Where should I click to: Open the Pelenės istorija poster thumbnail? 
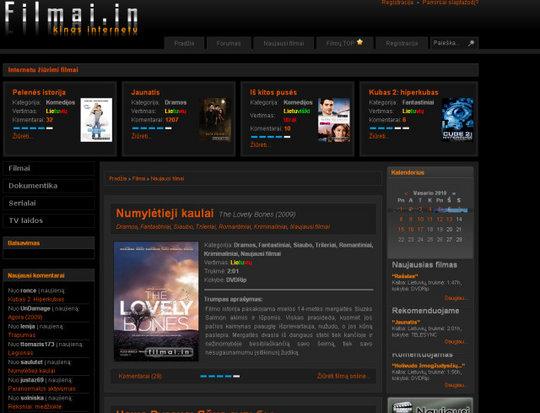coord(96,120)
